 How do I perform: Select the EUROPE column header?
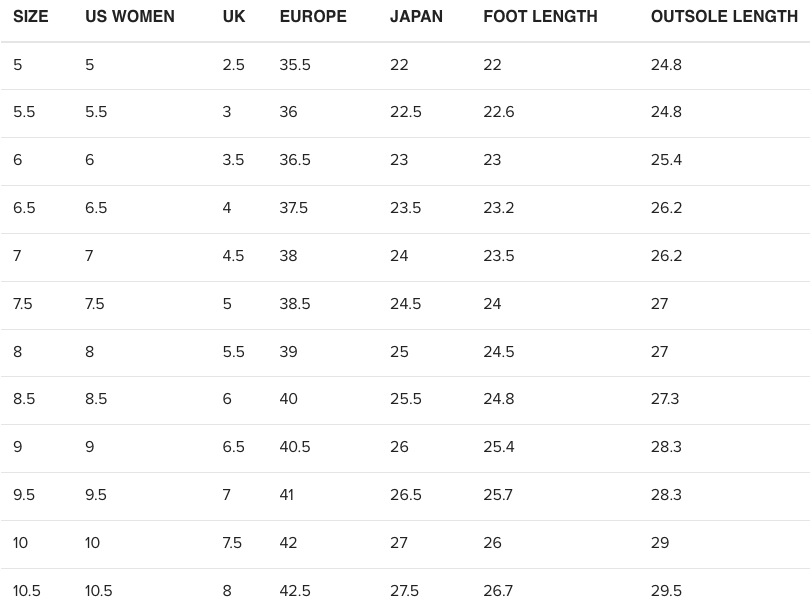[x=313, y=17]
